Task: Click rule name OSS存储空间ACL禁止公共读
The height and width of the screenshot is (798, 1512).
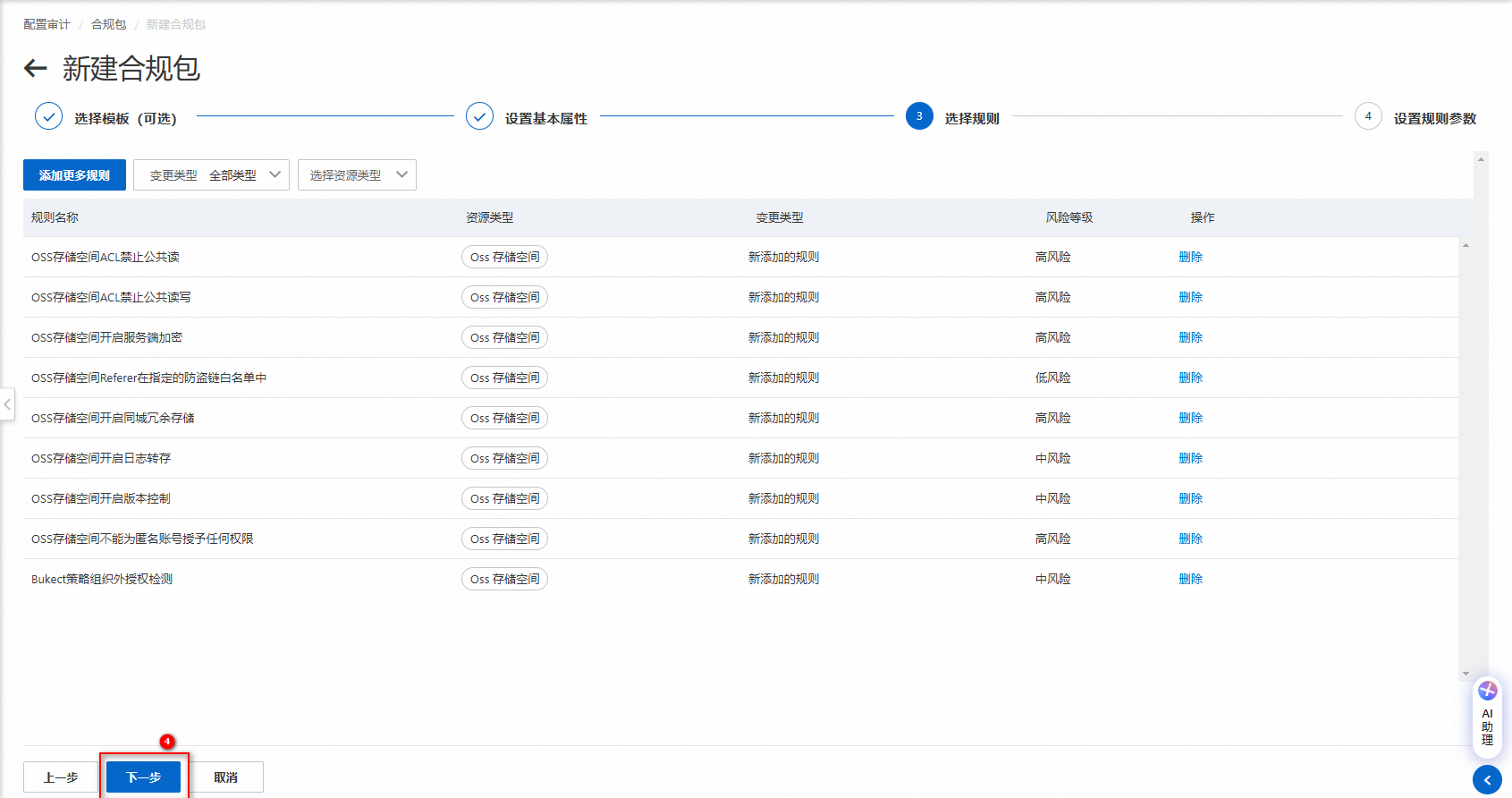Action: 106,257
